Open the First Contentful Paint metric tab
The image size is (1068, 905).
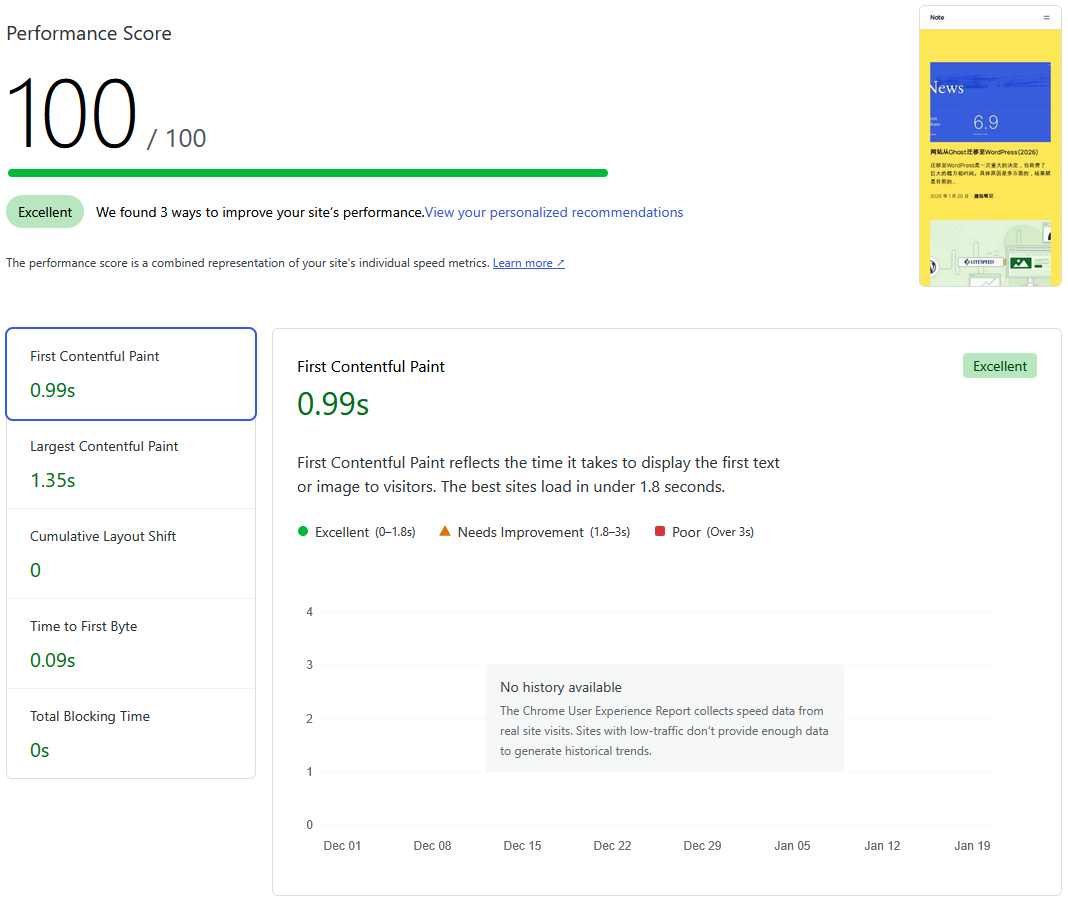tap(130, 374)
